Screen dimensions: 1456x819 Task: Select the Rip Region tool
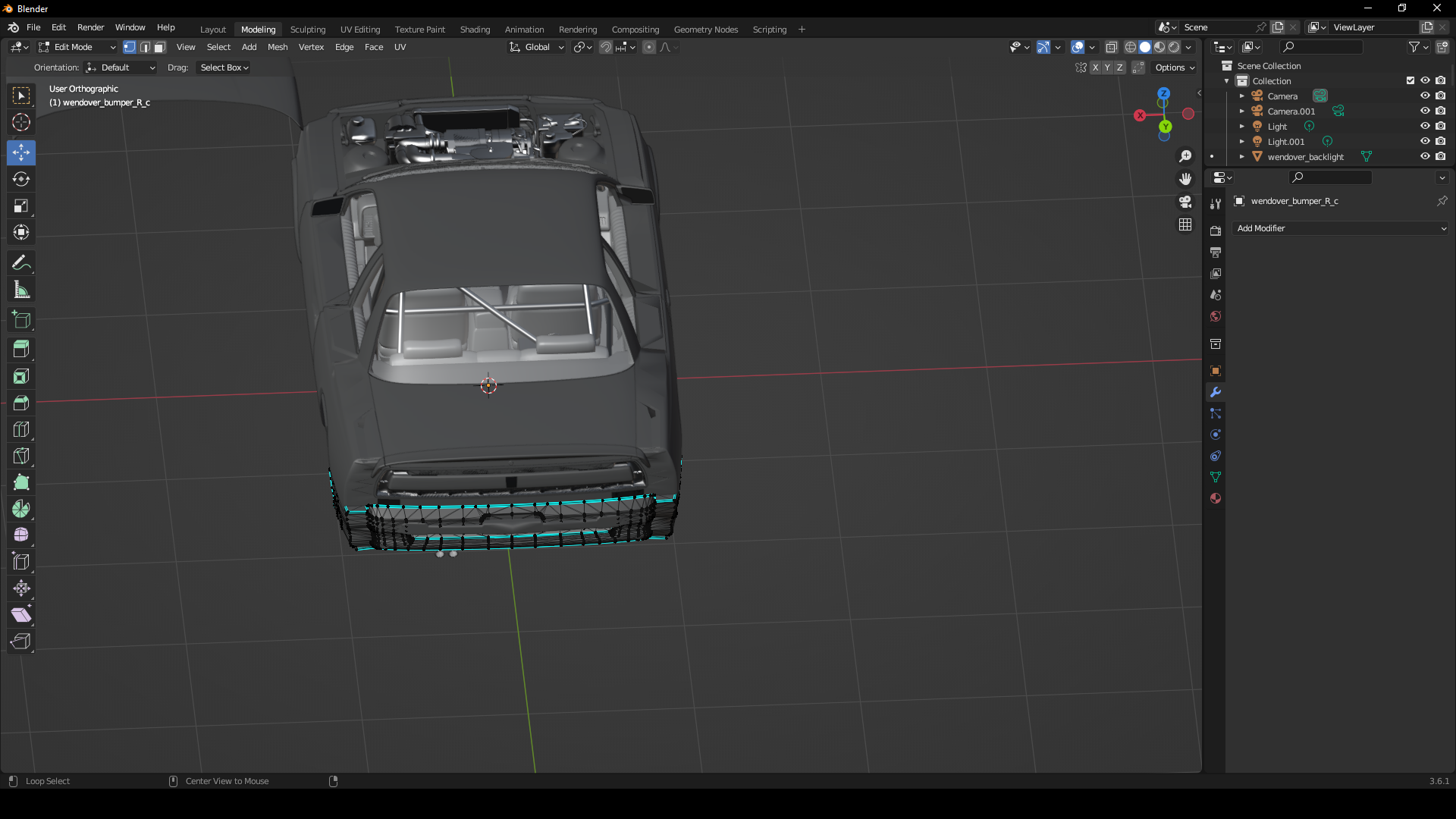[21, 642]
